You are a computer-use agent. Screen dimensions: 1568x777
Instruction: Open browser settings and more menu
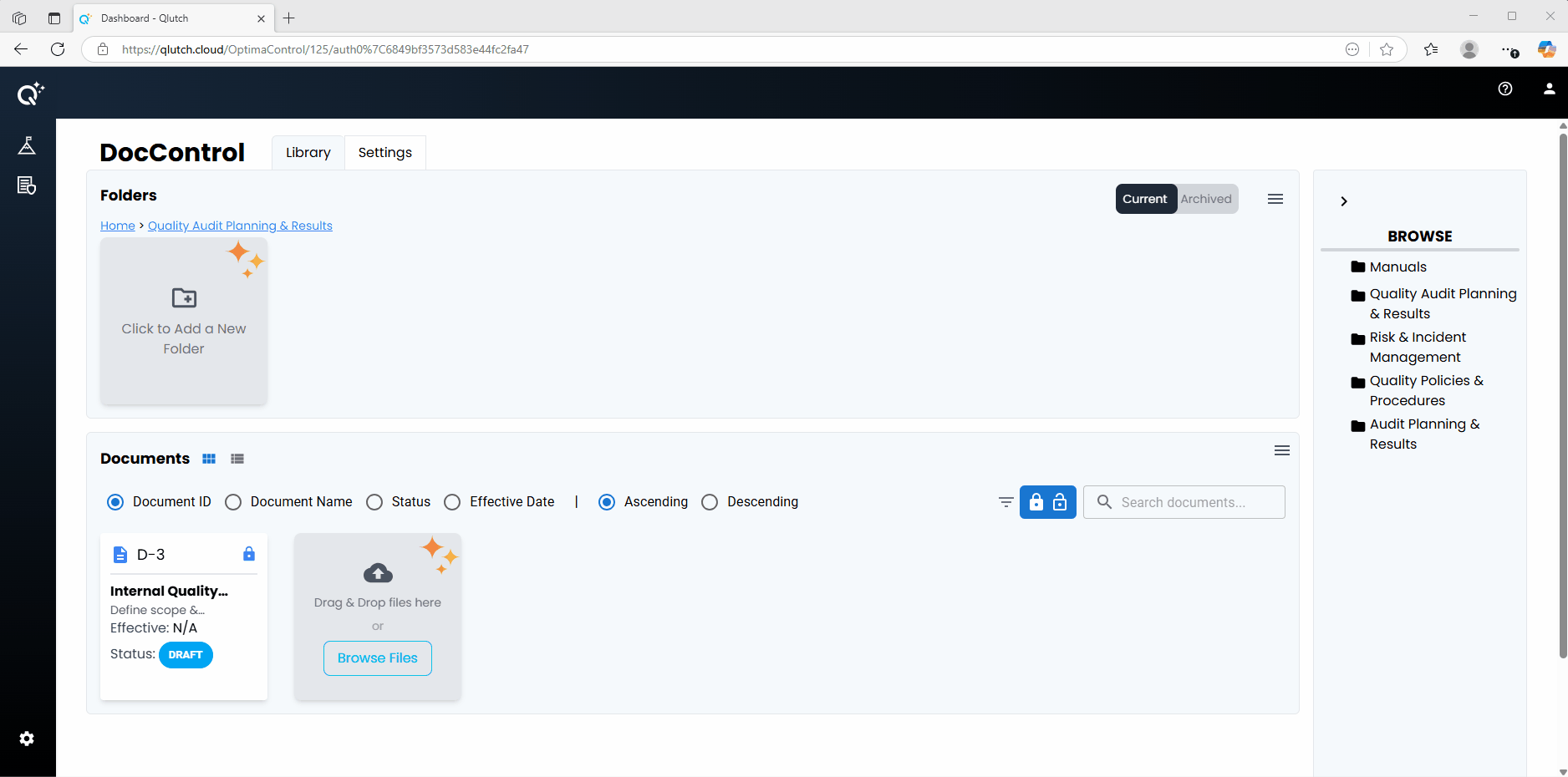1509,49
